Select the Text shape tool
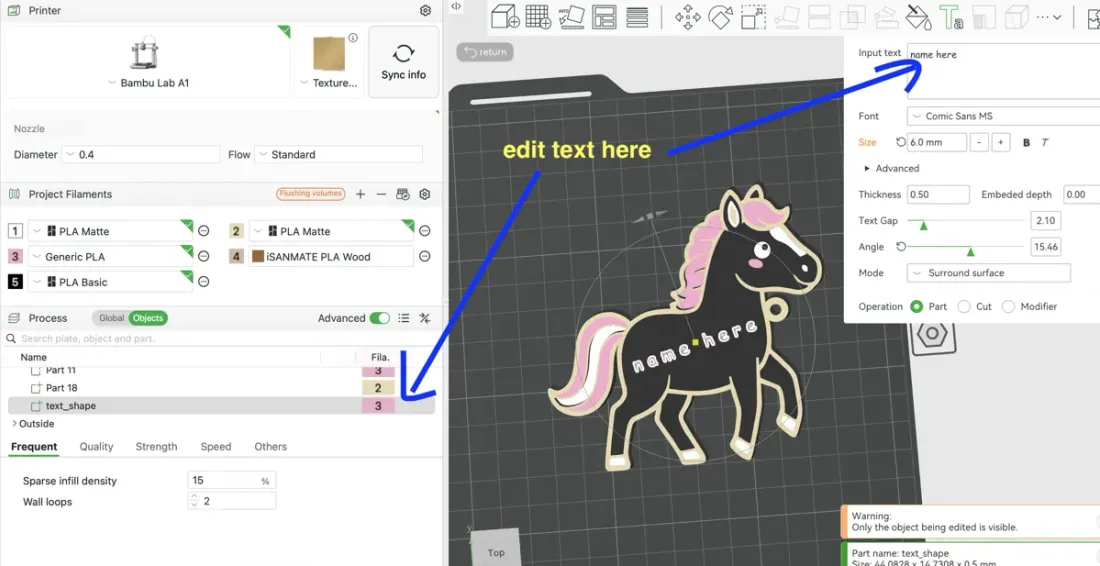This screenshot has width=1100, height=566. click(x=951, y=17)
